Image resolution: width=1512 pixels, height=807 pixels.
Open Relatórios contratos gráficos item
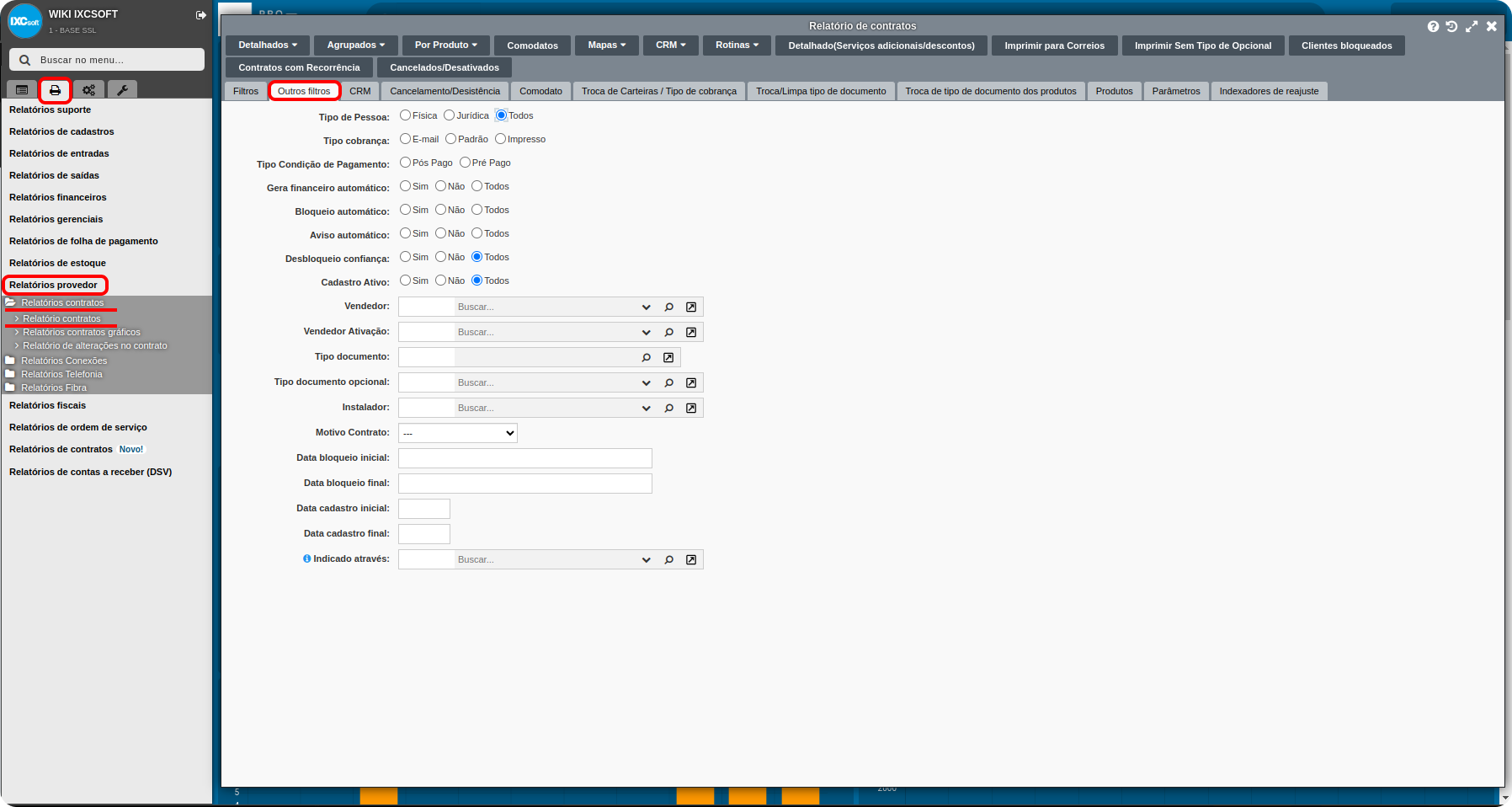click(x=82, y=332)
